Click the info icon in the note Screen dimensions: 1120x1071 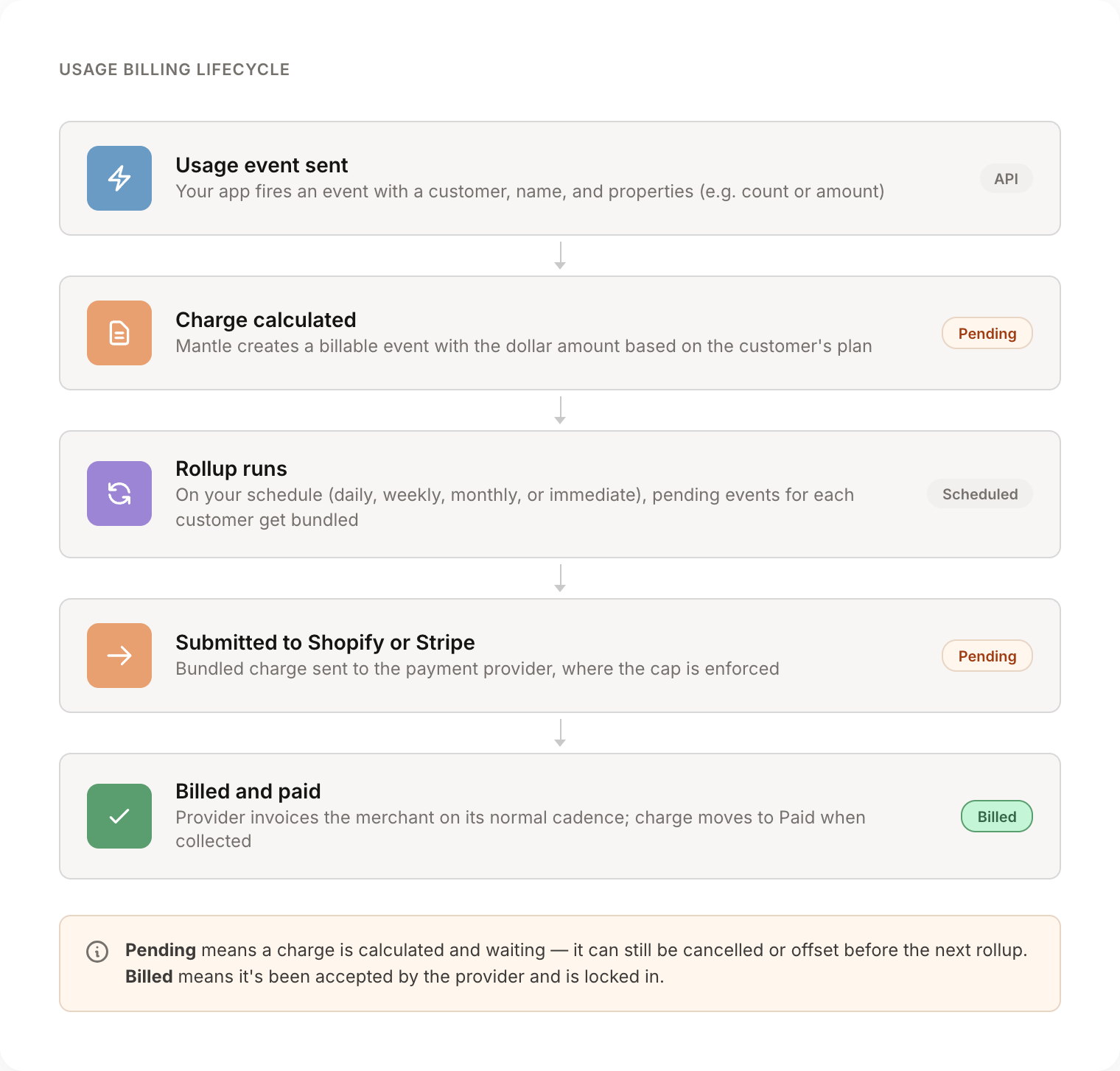coord(97,952)
